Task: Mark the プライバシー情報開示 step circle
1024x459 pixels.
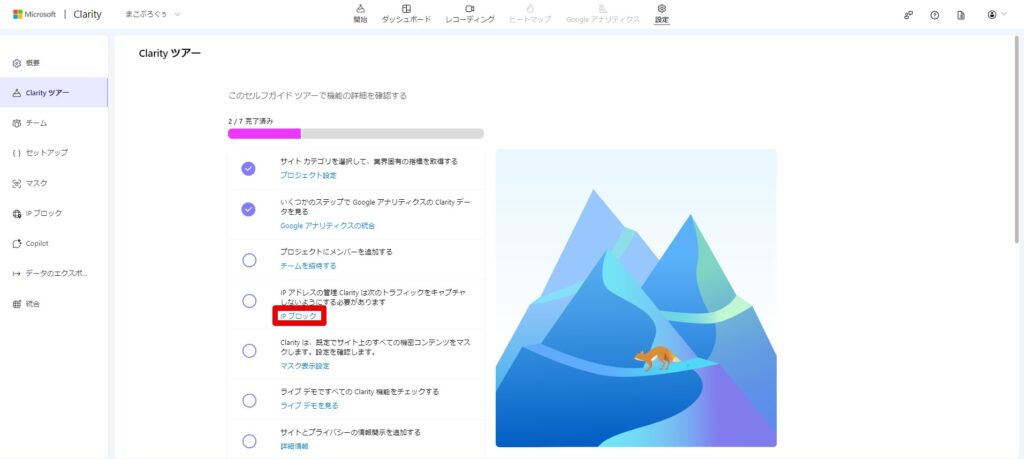Action: tap(249, 441)
